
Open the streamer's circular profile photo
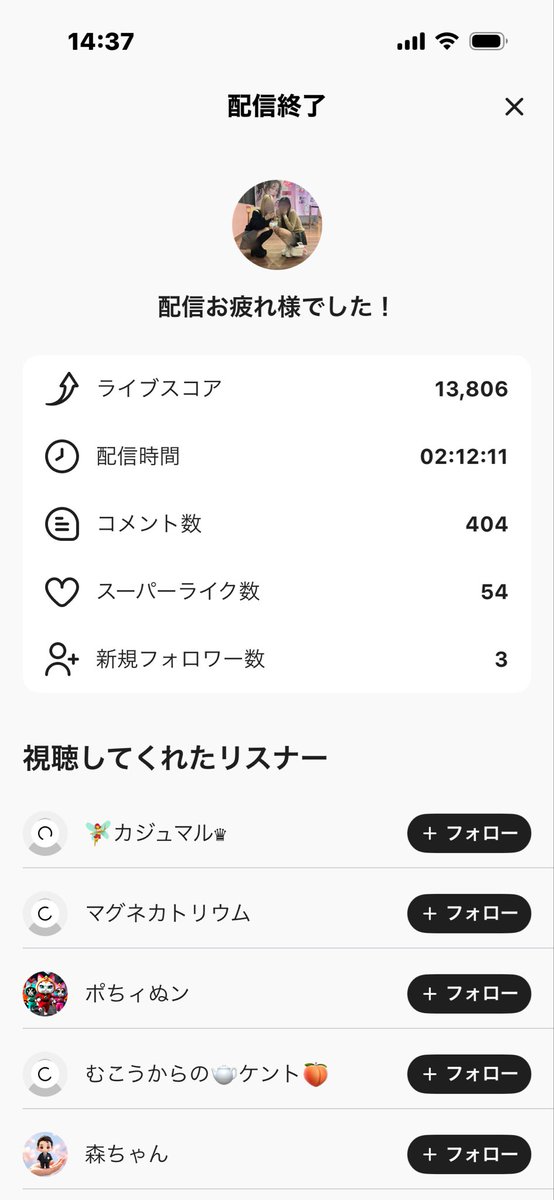[277, 225]
